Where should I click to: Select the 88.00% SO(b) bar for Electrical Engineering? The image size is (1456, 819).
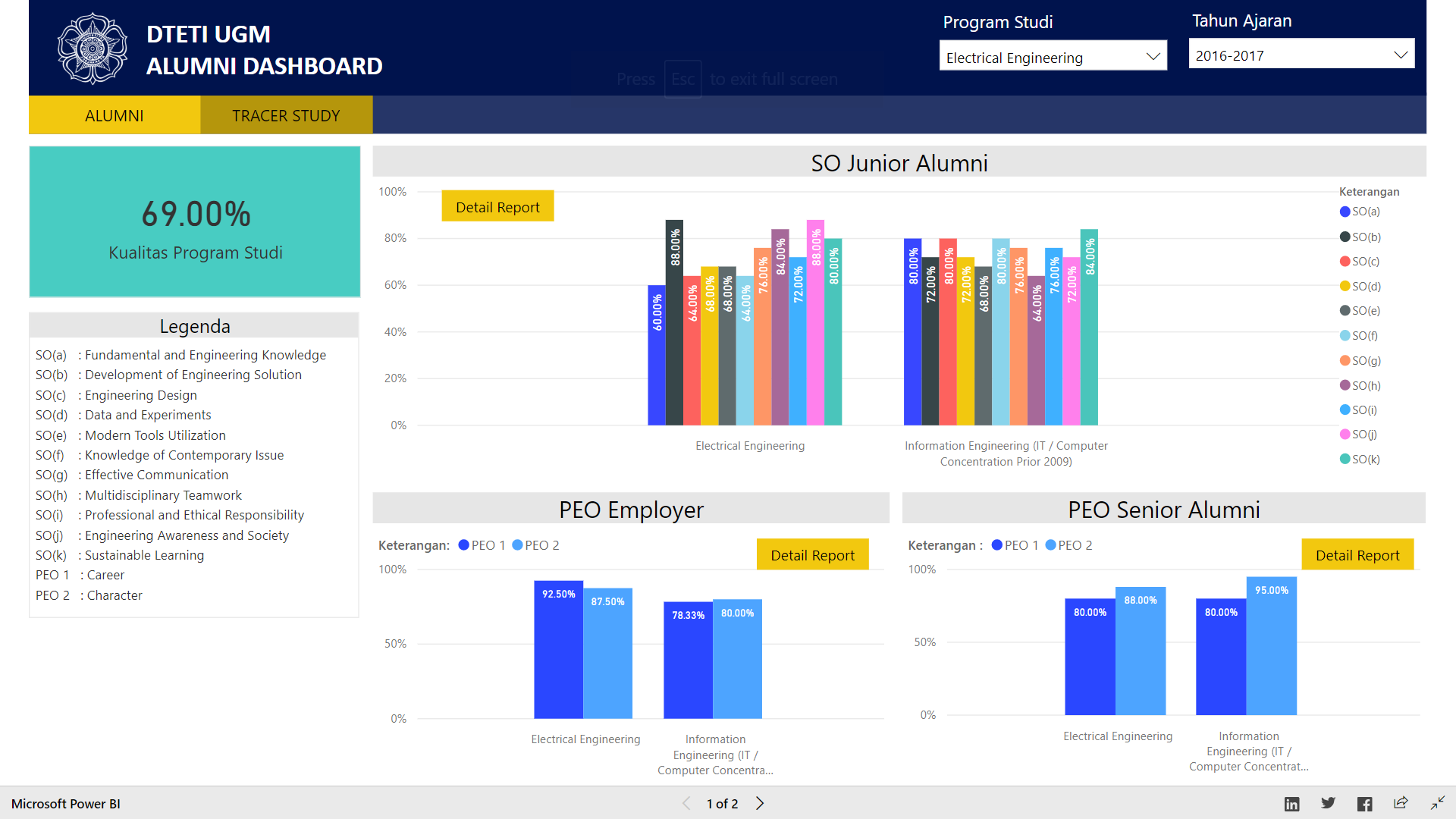pos(673,318)
